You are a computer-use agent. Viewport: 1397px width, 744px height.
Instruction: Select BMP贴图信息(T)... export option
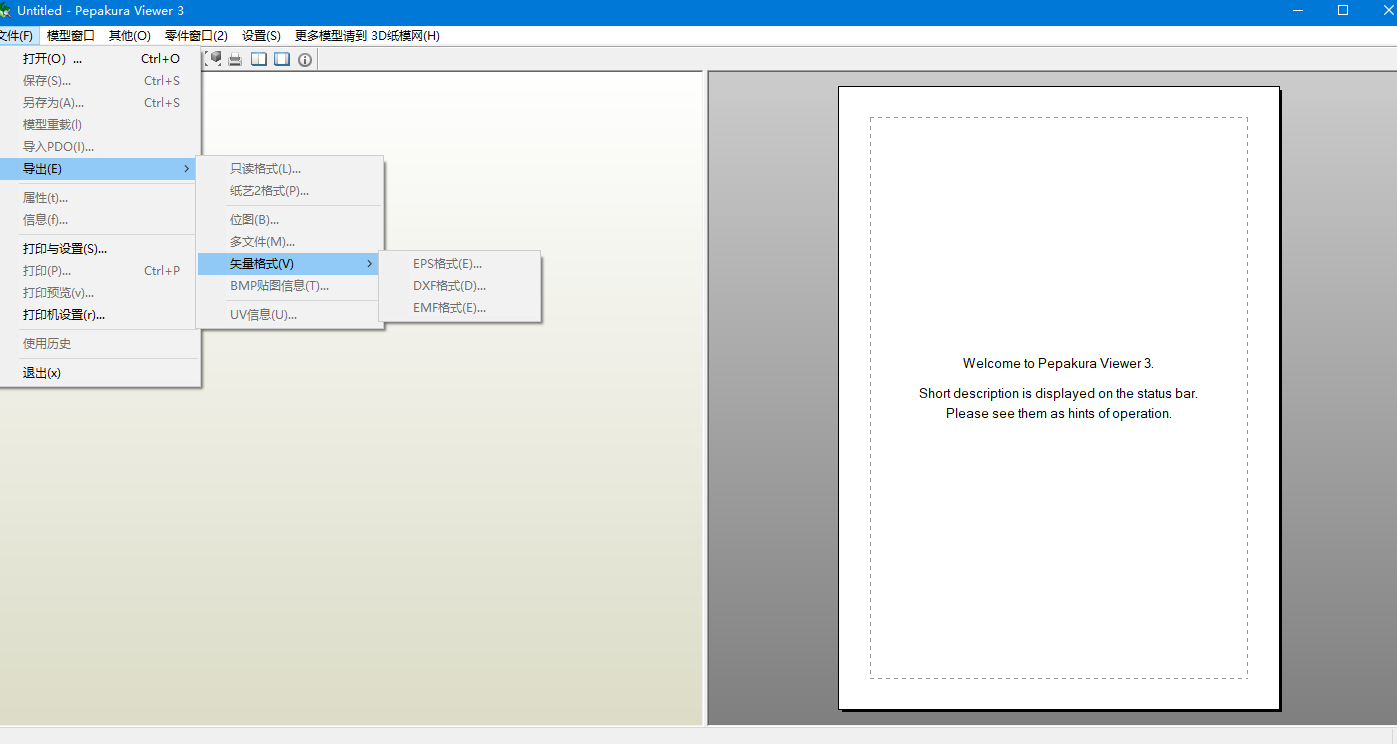290,286
